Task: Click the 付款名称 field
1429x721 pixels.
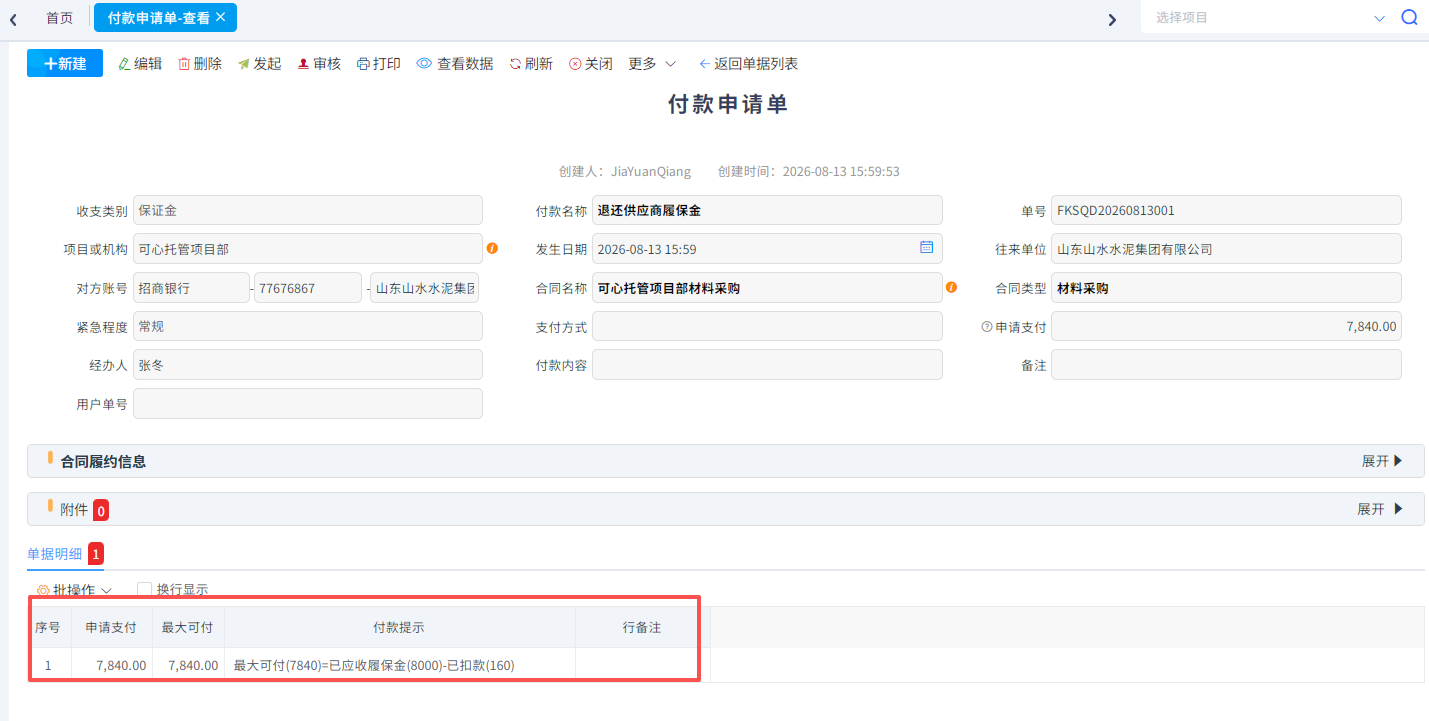Action: pyautogui.click(x=767, y=210)
